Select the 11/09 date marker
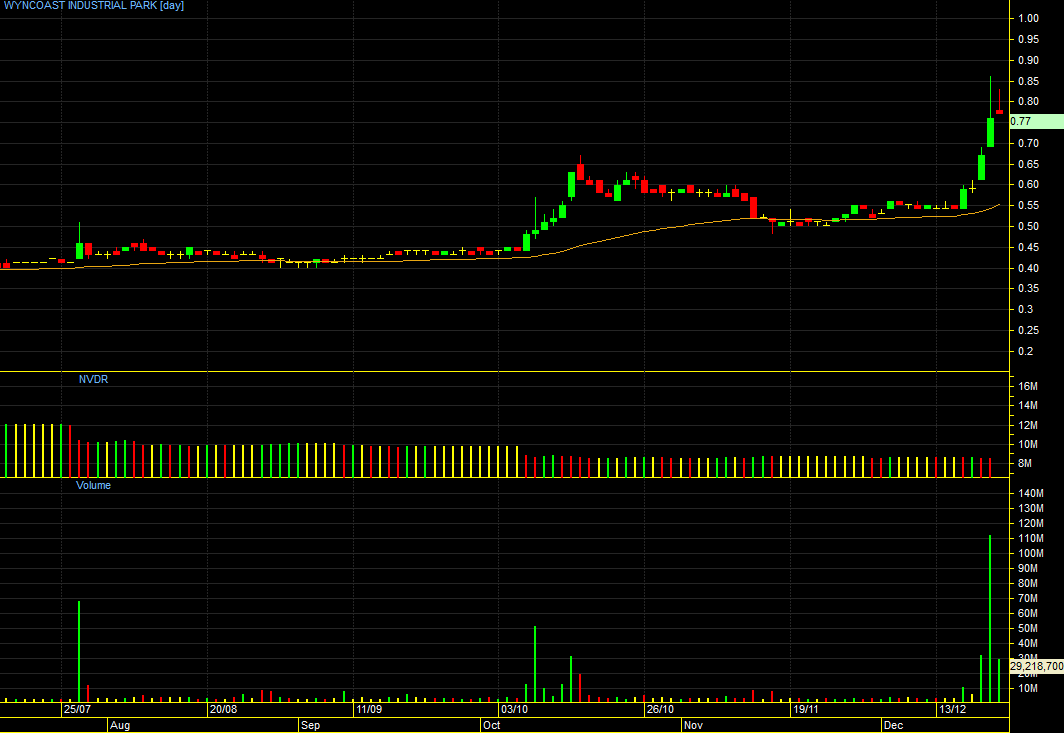The image size is (1064, 733). 369,709
